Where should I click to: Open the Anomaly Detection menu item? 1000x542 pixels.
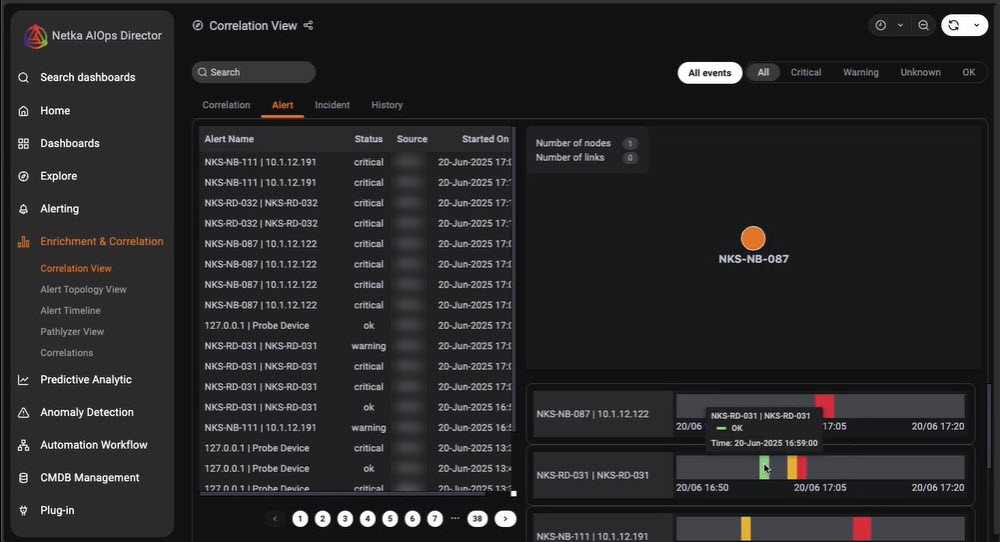[87, 412]
